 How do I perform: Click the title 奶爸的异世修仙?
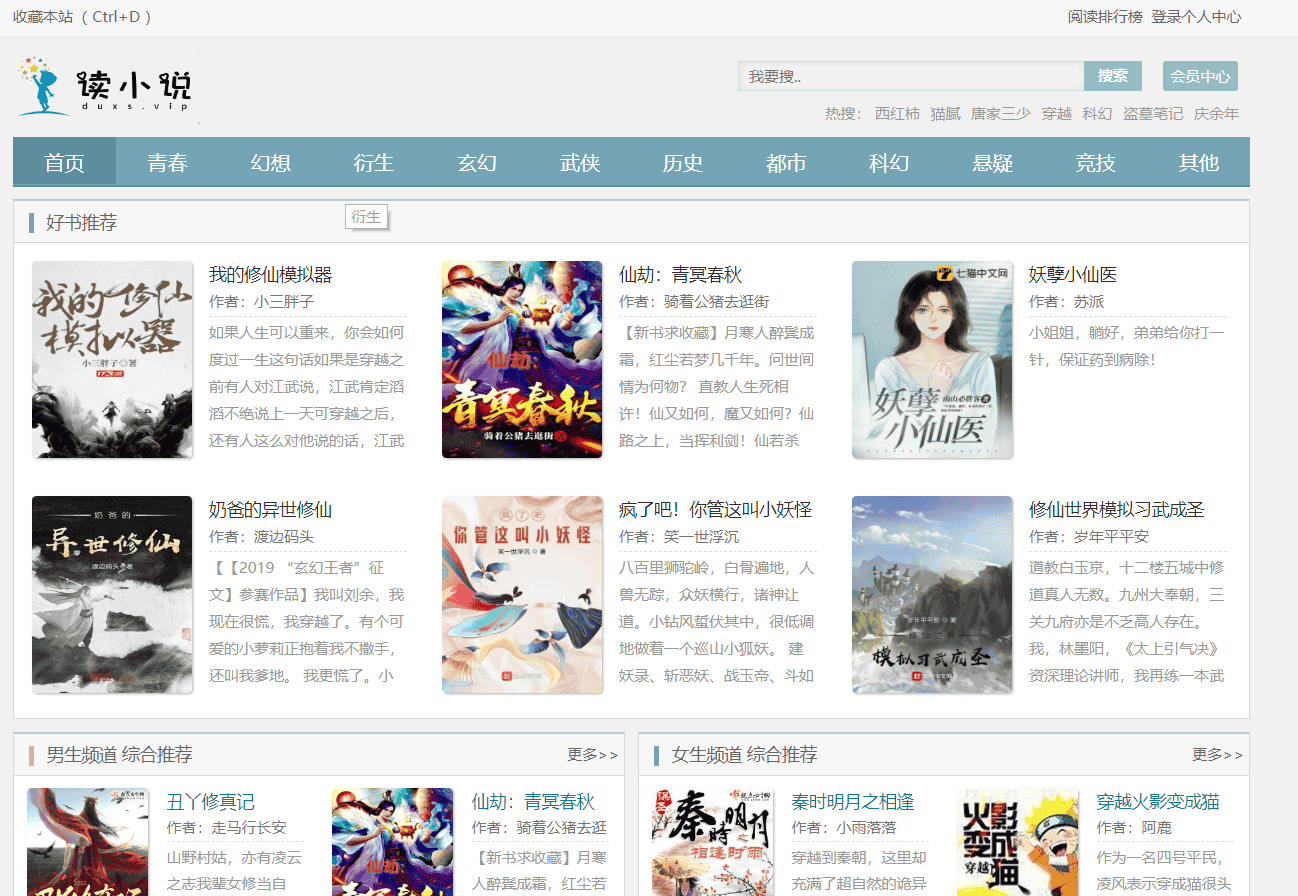pos(270,510)
